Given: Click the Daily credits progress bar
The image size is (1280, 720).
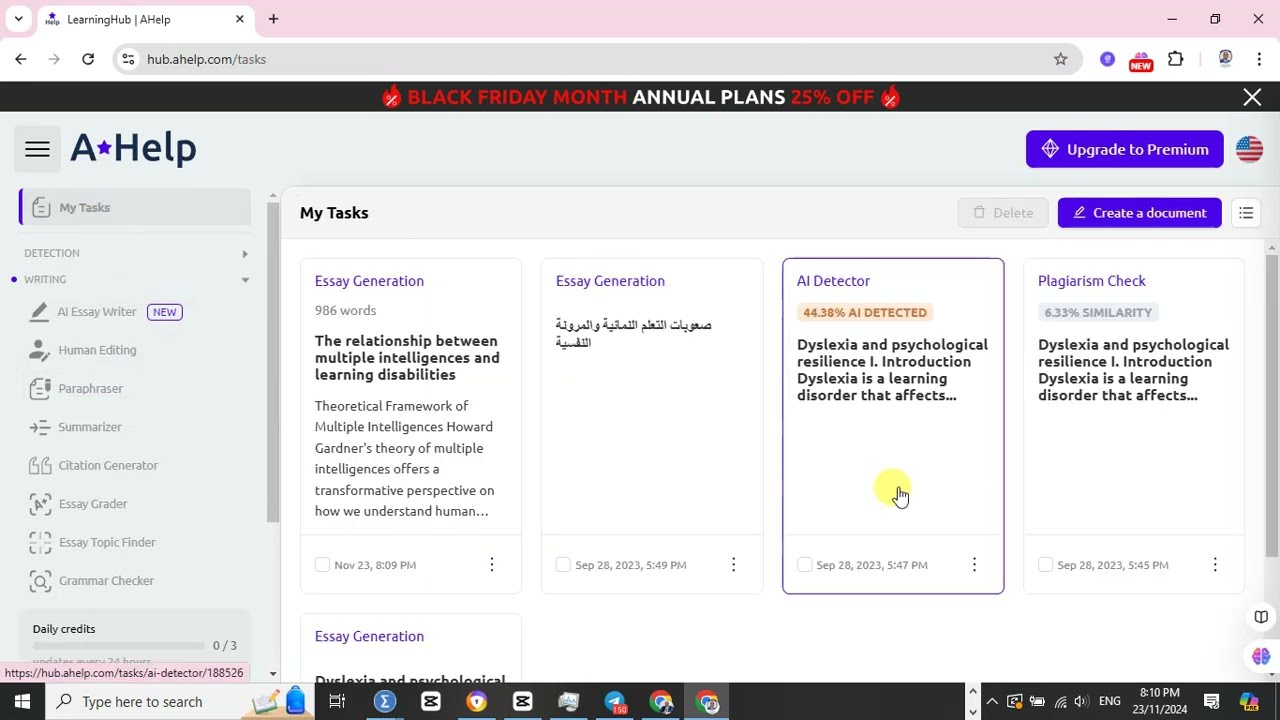Looking at the screenshot, I should click(x=118, y=646).
